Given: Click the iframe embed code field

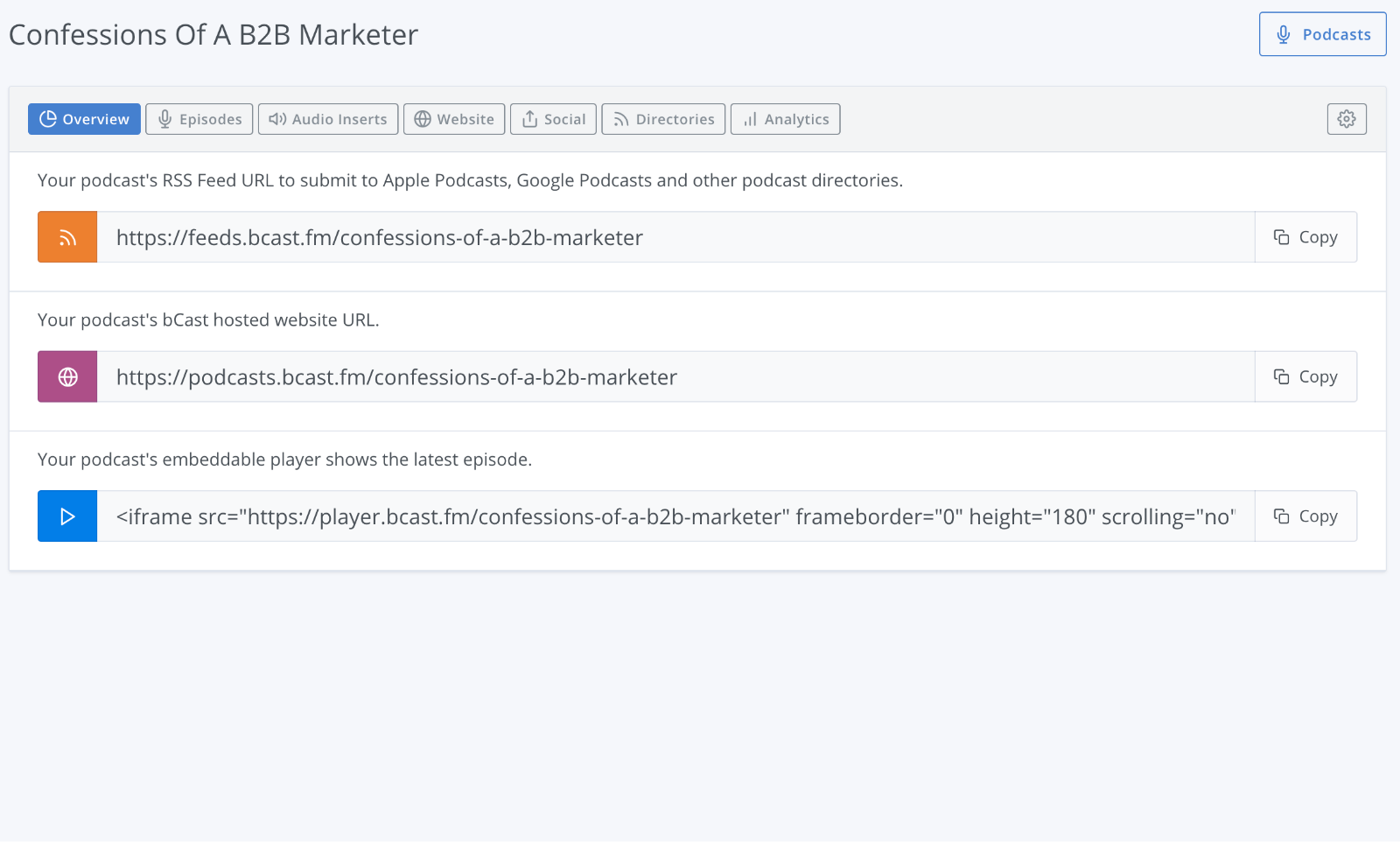Looking at the screenshot, I should click(x=675, y=516).
